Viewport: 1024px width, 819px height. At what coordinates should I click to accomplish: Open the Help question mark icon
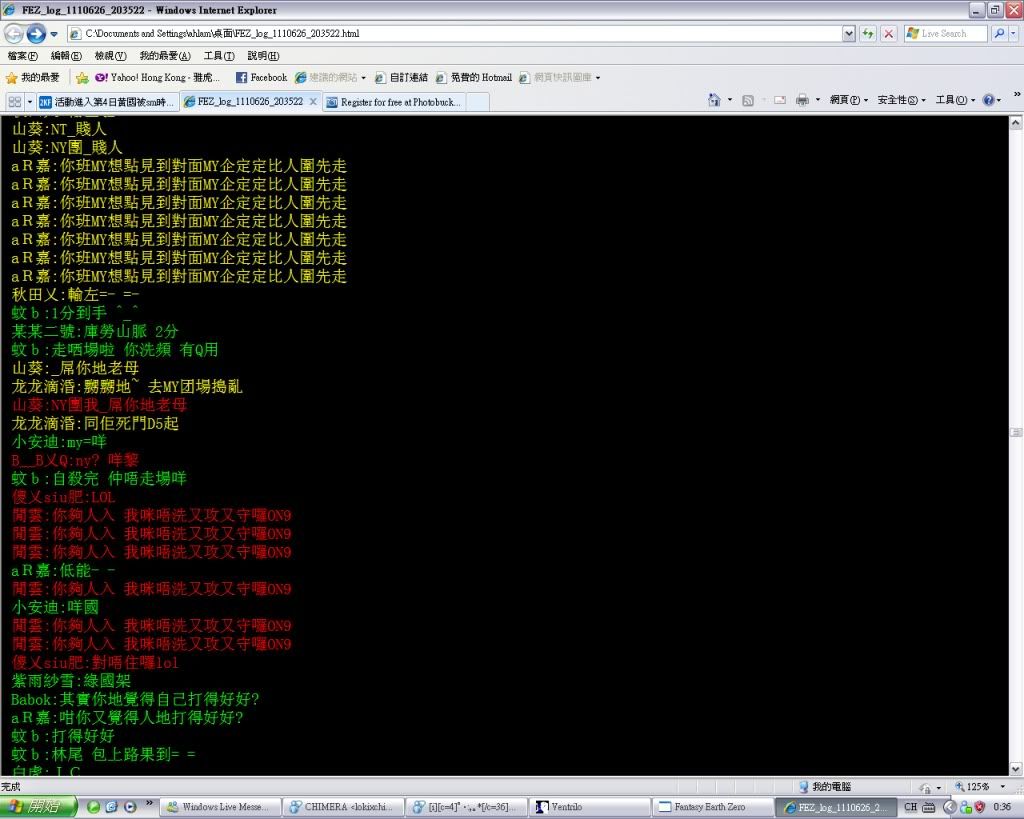coord(988,100)
